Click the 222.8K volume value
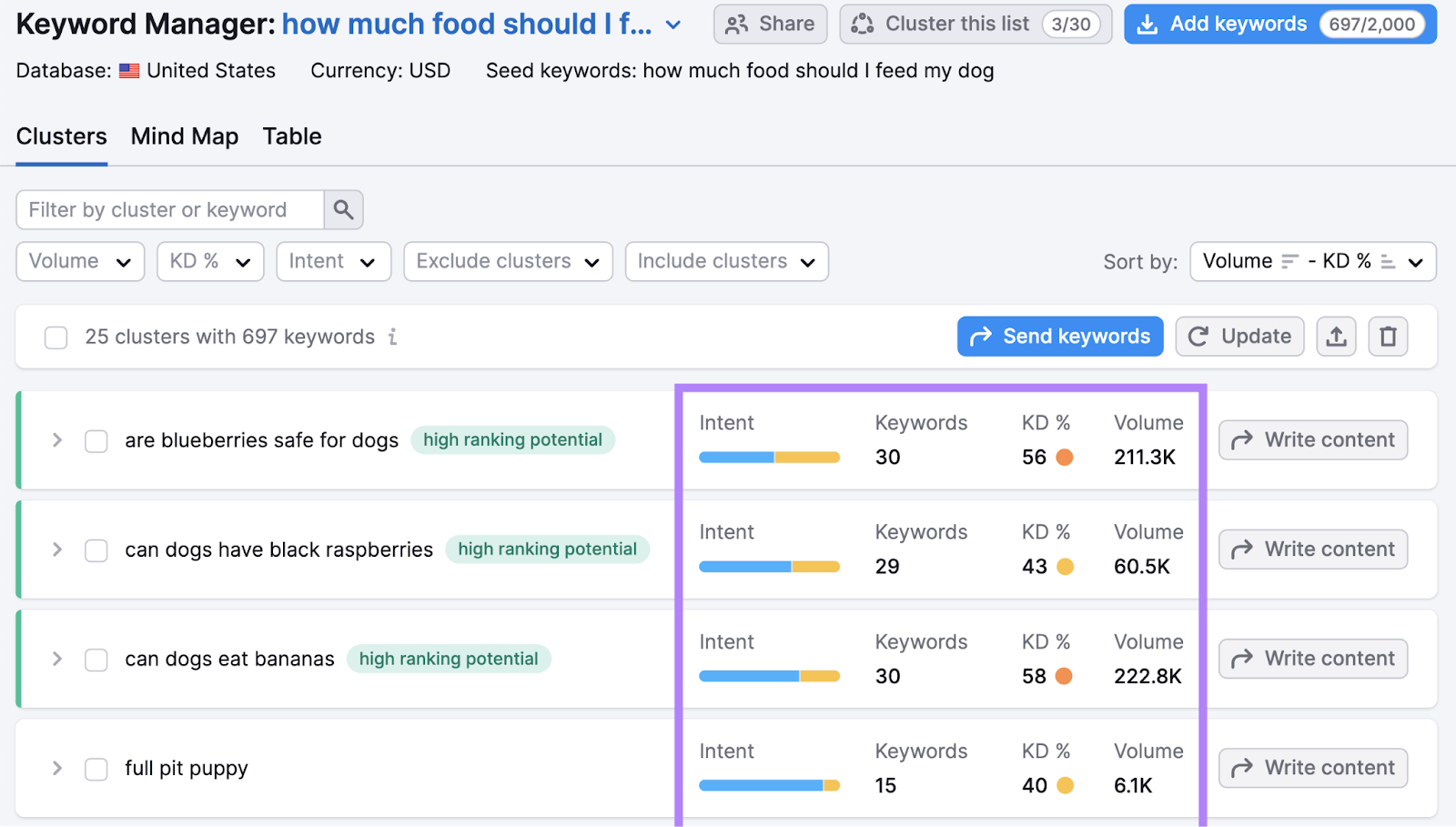This screenshot has height=827, width=1456. click(x=1148, y=676)
